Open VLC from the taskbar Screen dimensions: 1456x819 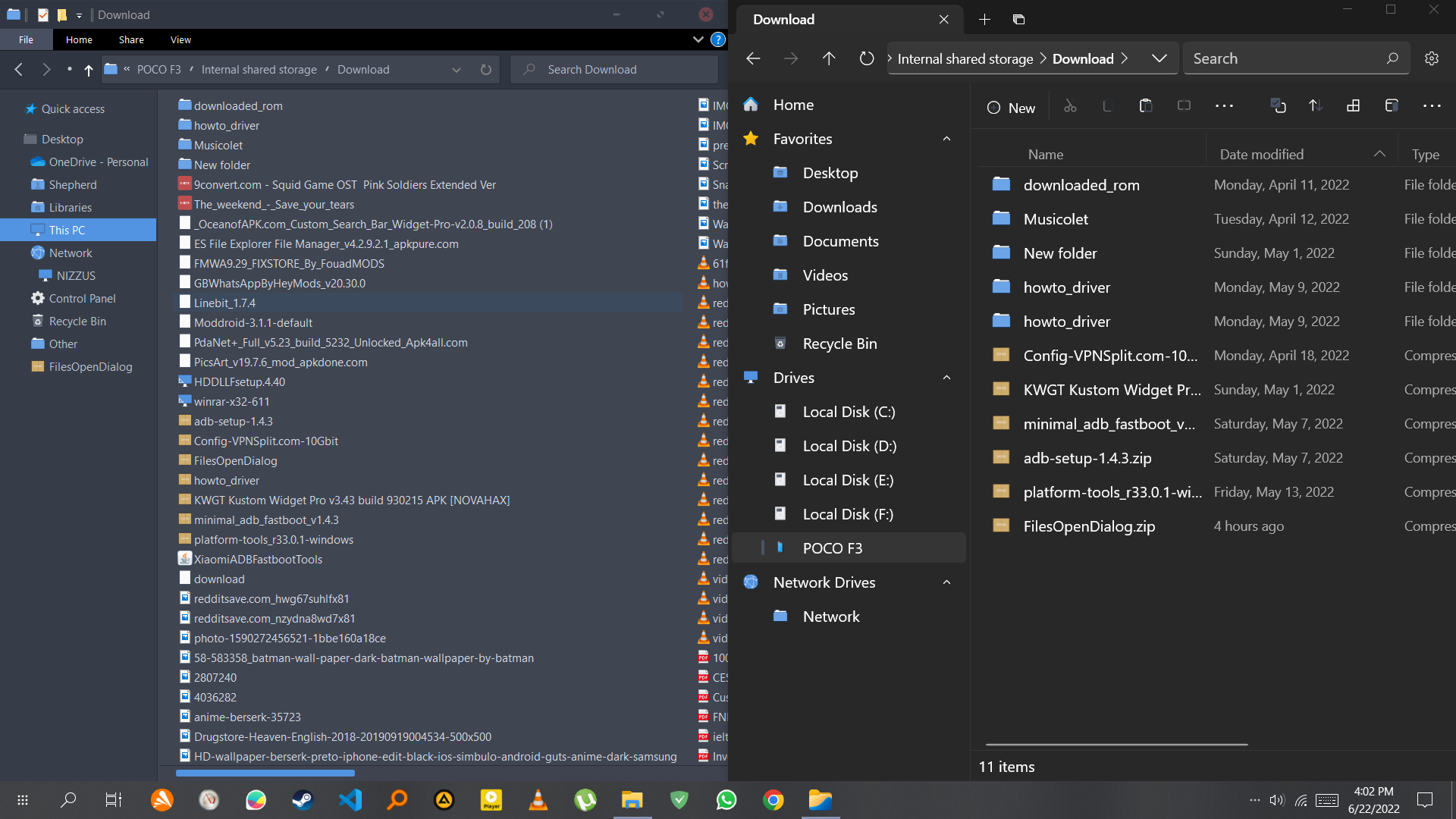coord(538,800)
